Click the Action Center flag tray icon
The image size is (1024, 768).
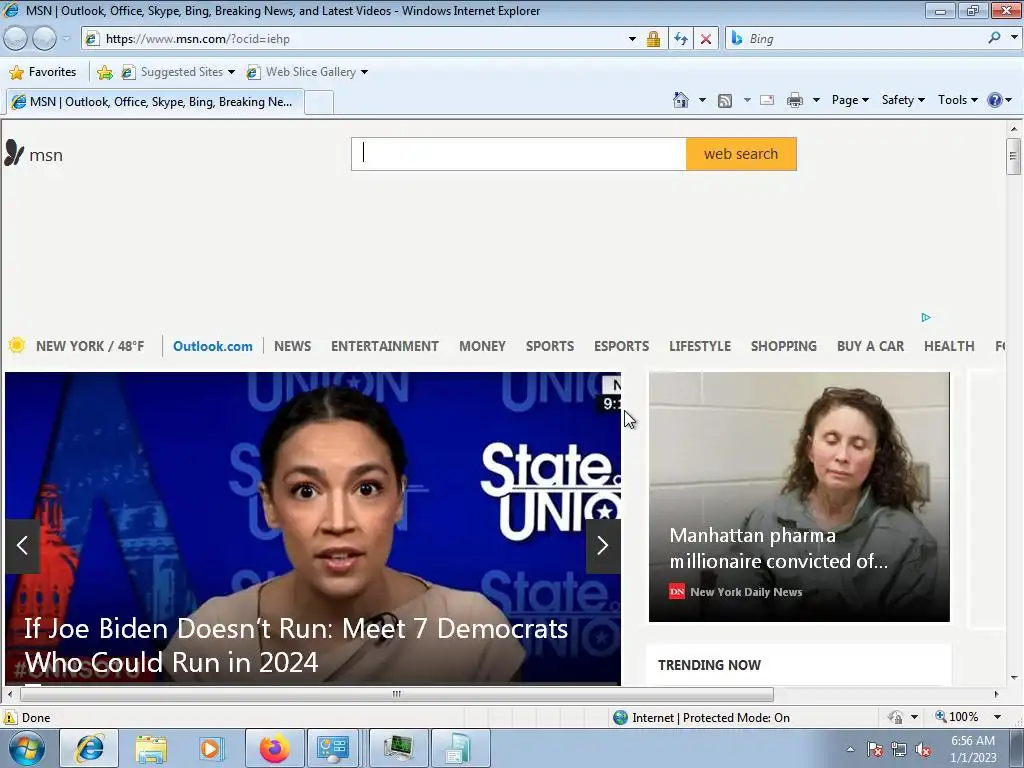[875, 749]
